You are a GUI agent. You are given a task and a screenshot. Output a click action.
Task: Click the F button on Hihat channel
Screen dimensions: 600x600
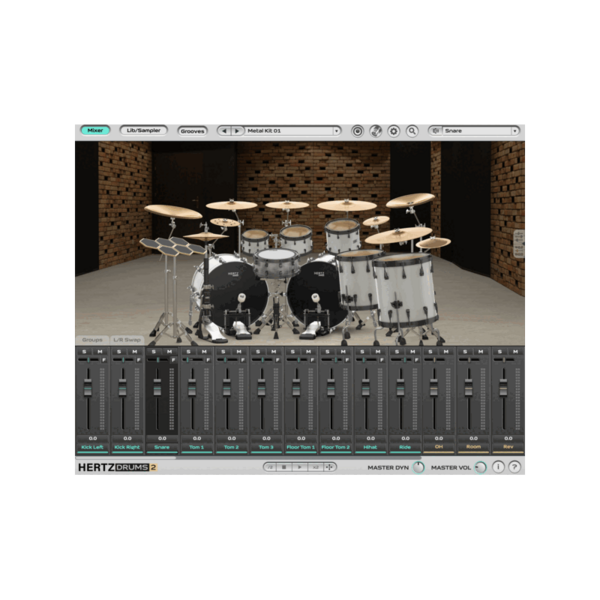(382, 360)
